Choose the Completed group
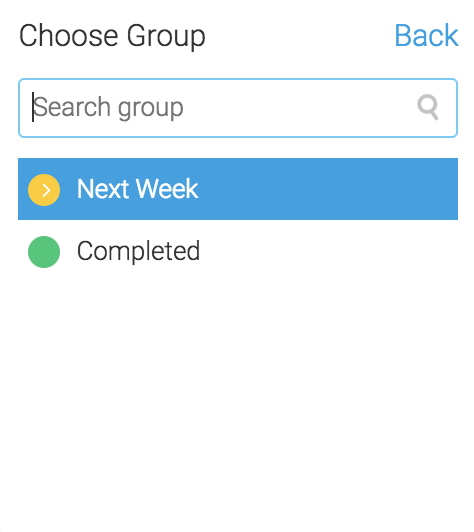Screen dimensions: 474x532 (238, 251)
